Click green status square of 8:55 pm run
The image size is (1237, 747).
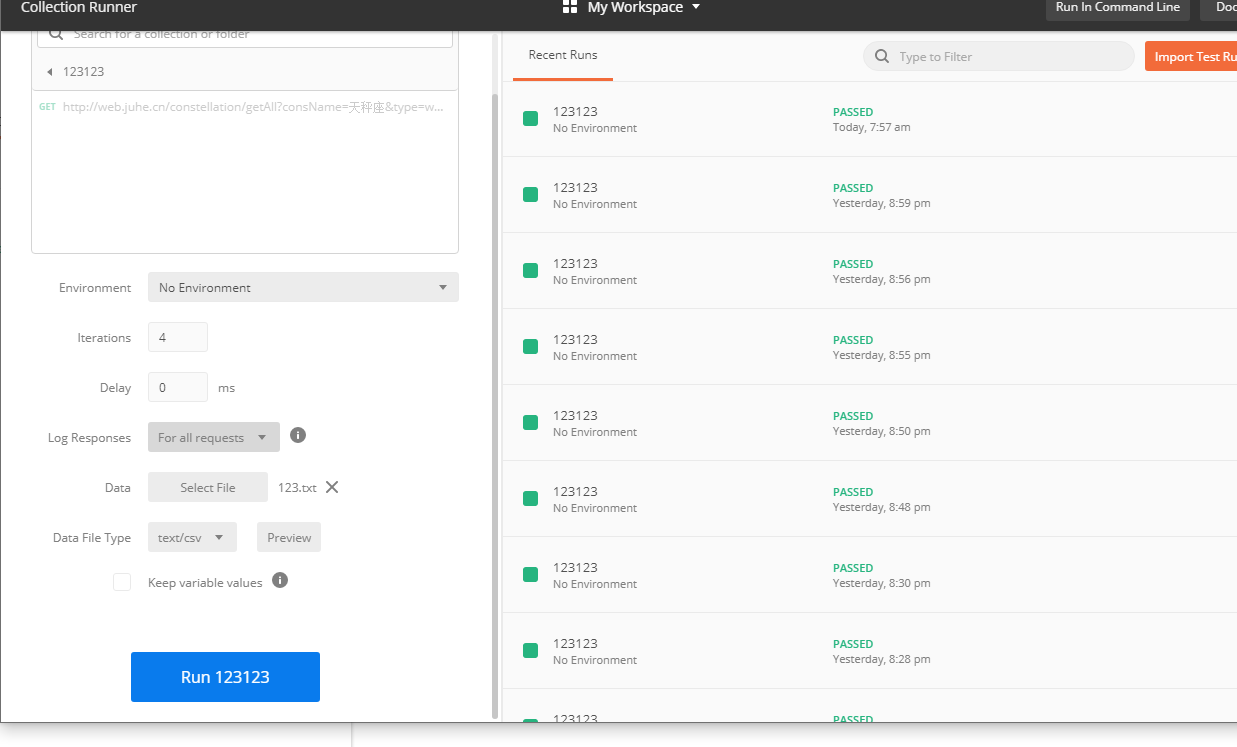pyautogui.click(x=530, y=347)
